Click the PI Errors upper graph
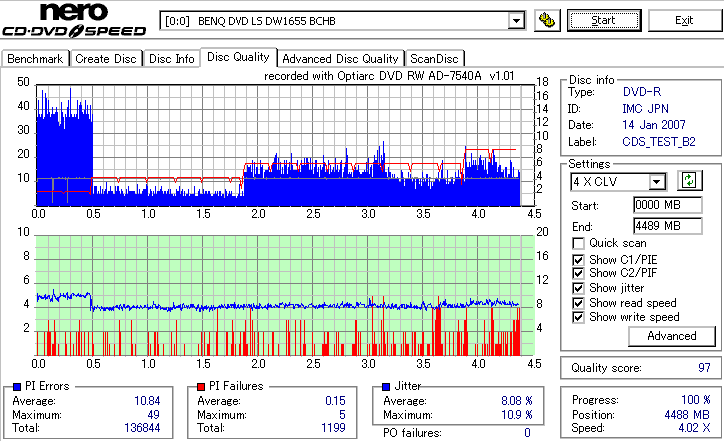Screen dimensions: 724x441 coord(285,145)
